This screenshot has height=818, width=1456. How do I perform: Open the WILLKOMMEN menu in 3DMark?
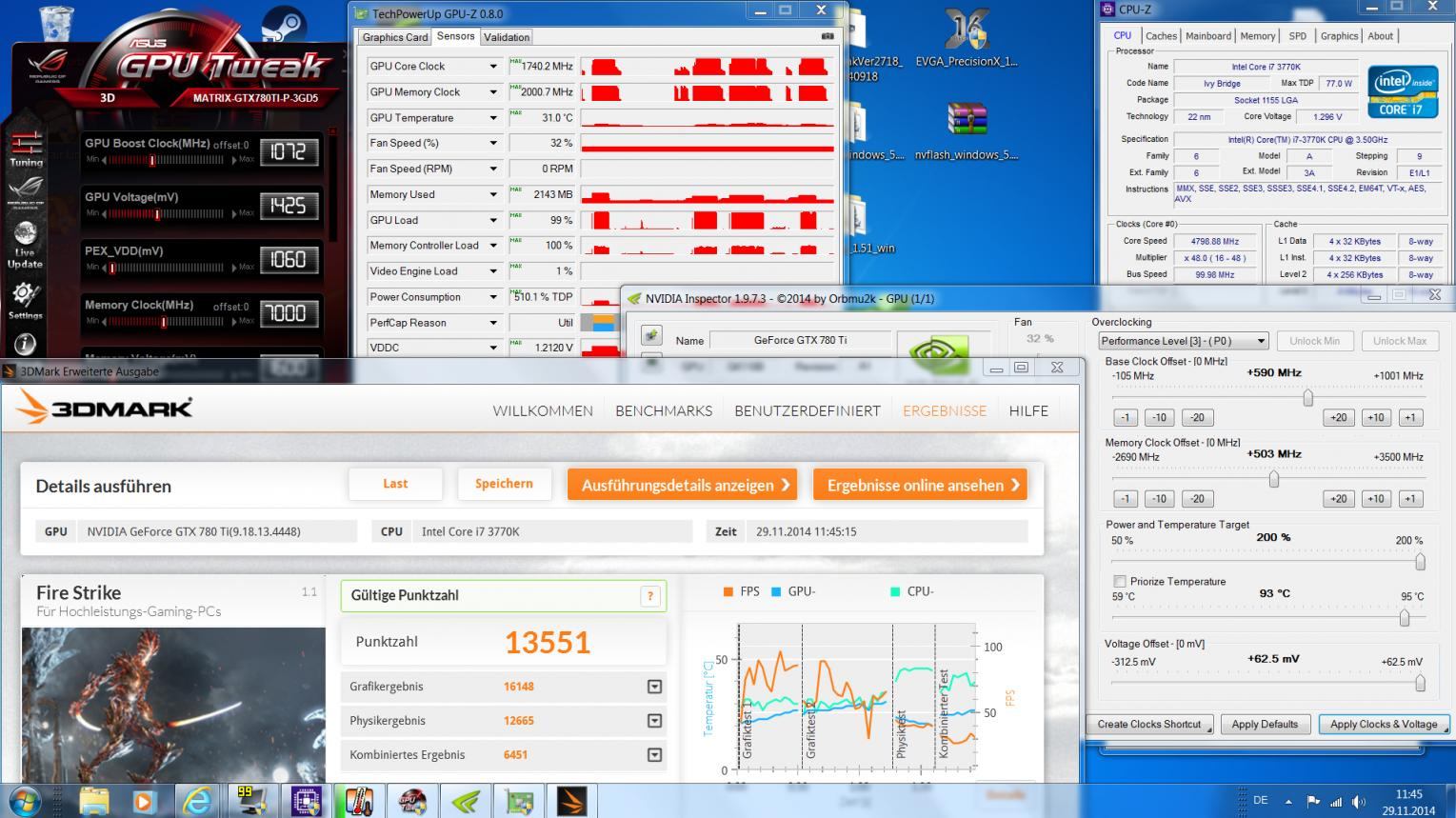[x=543, y=411]
